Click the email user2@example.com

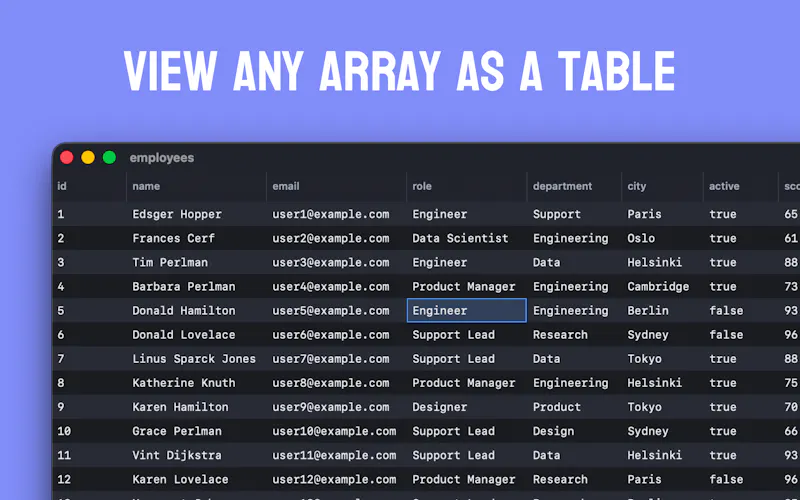331,238
